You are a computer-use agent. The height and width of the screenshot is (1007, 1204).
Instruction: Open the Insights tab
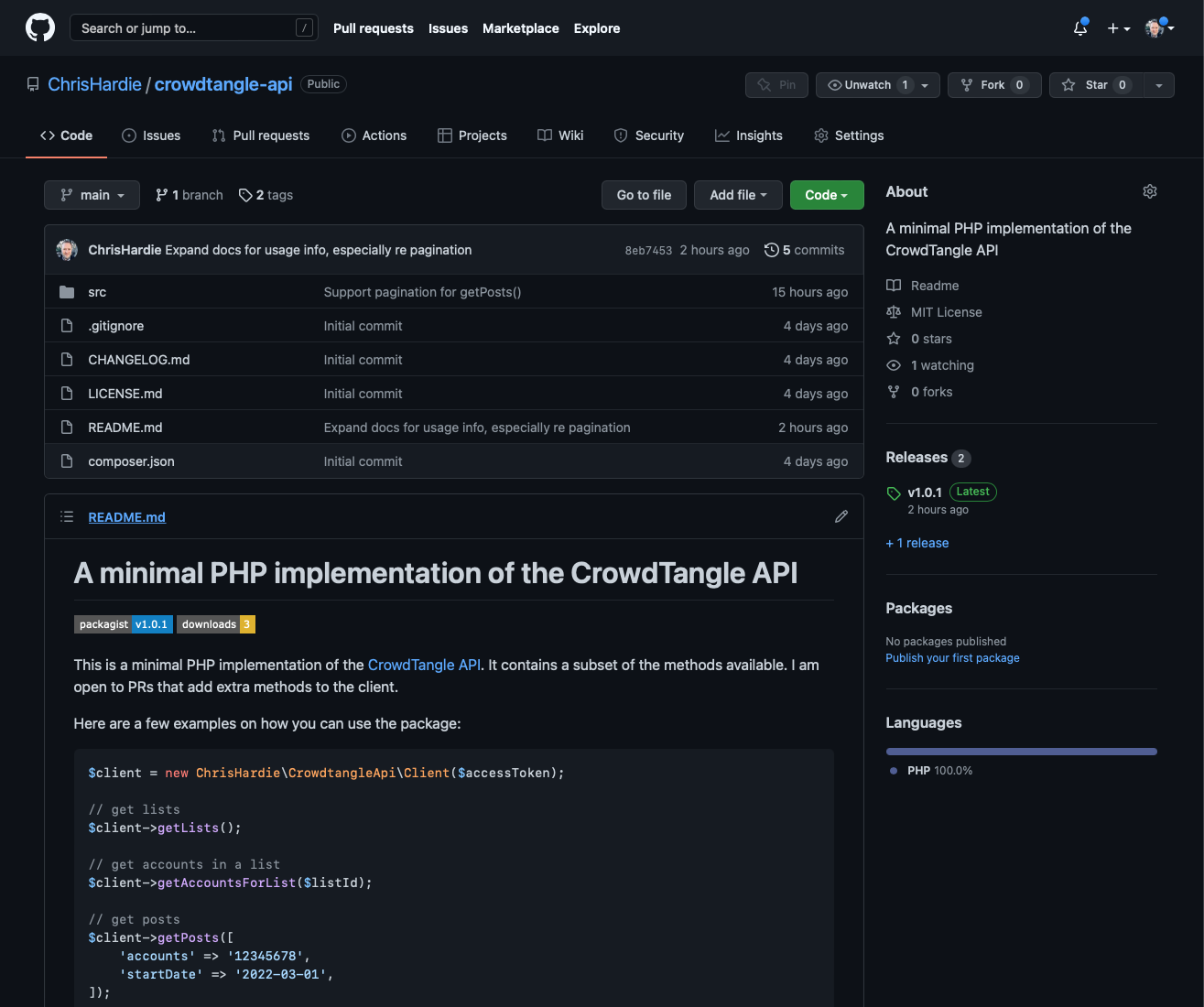tap(749, 135)
